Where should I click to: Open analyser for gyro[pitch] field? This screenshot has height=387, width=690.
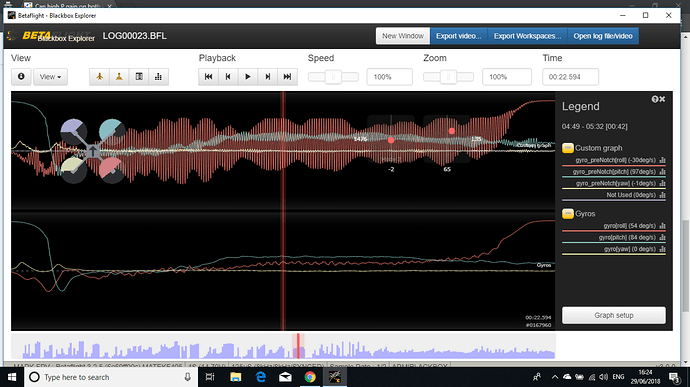click(x=662, y=237)
